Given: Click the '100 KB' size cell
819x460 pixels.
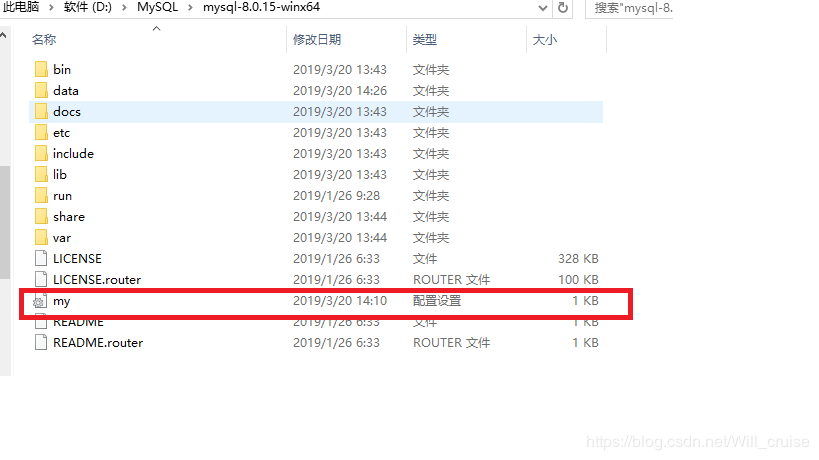Looking at the screenshot, I should point(578,279).
